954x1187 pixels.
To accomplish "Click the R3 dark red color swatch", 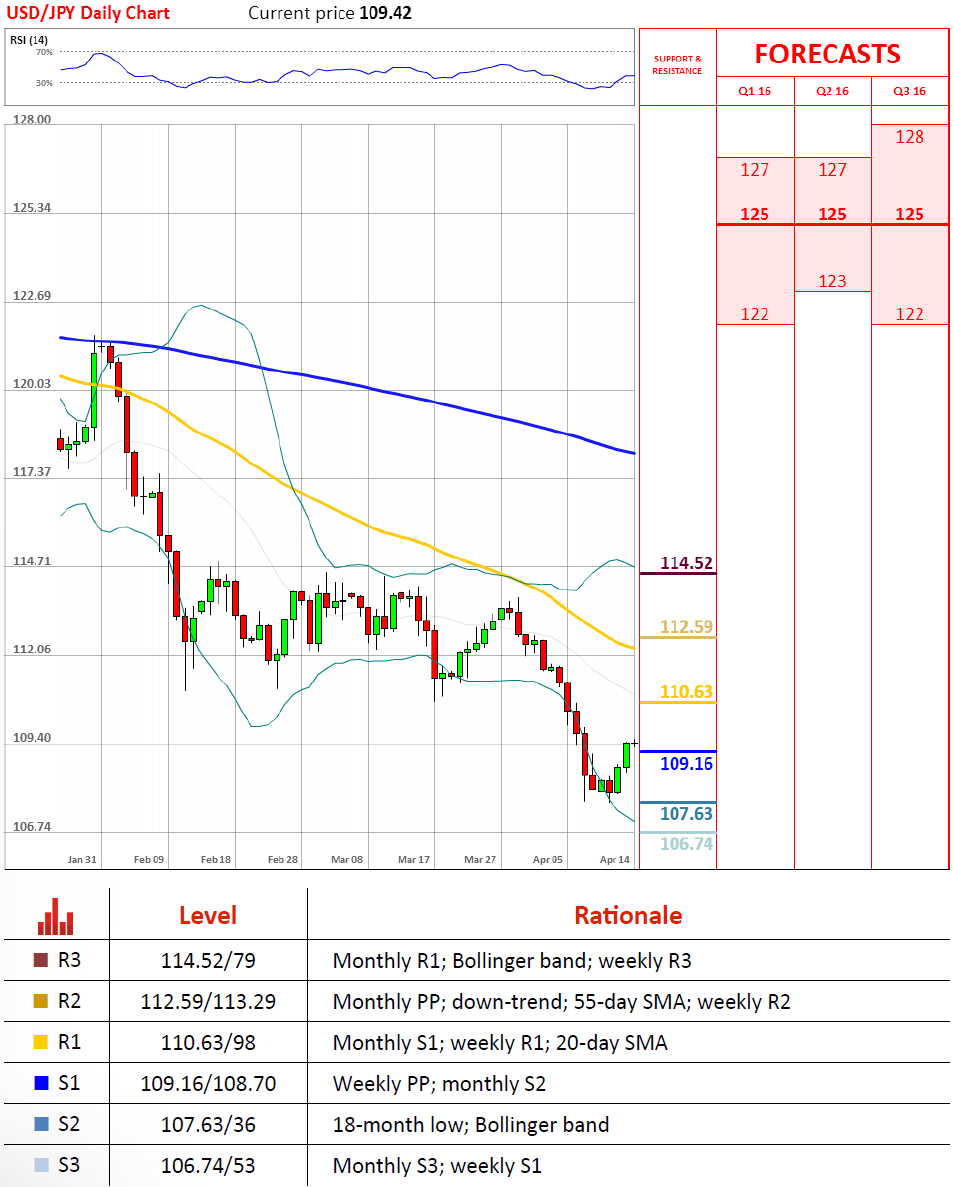I will coord(42,960).
